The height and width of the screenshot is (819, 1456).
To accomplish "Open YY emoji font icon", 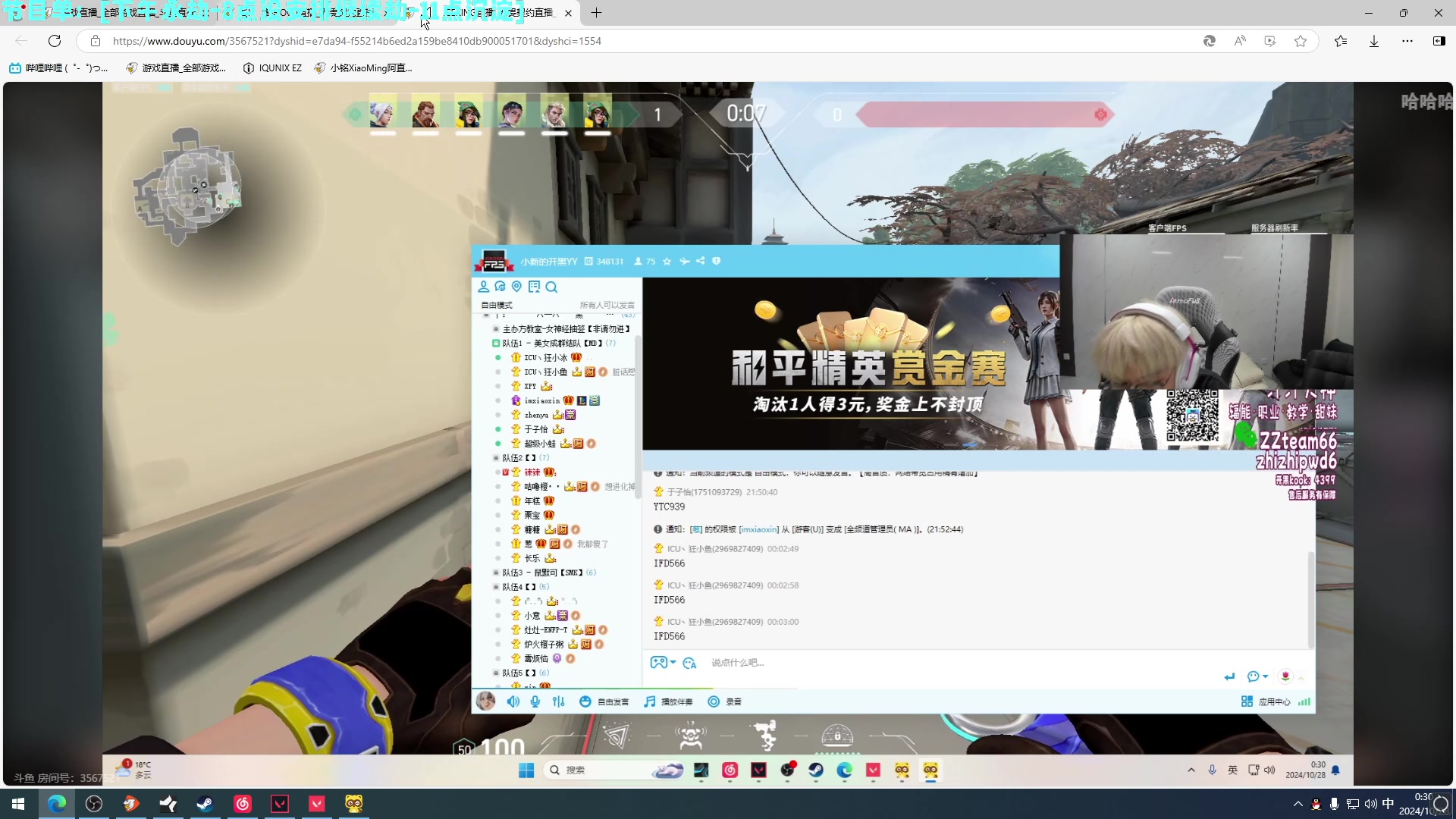I will click(689, 663).
